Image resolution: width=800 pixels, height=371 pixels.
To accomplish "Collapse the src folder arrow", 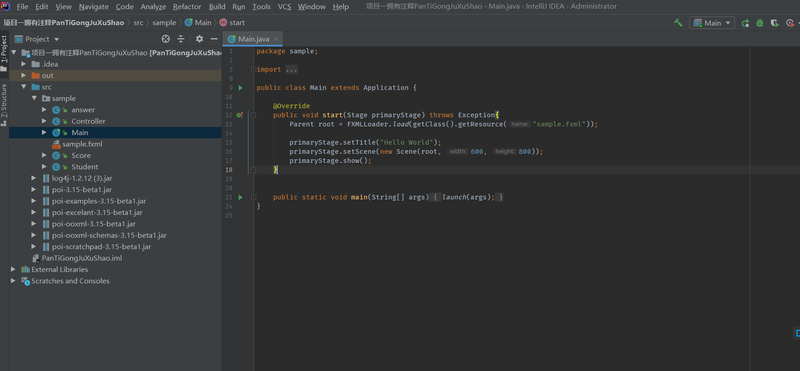I will coord(23,87).
